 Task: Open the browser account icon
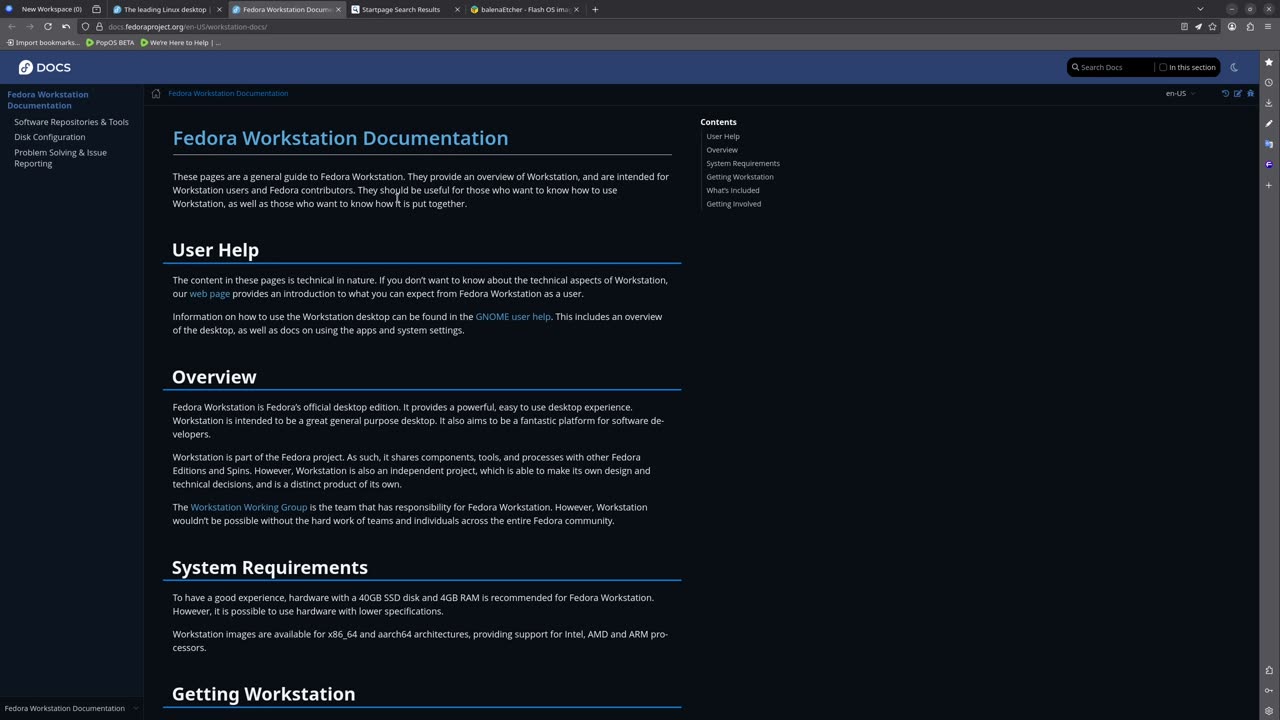click(x=1232, y=26)
